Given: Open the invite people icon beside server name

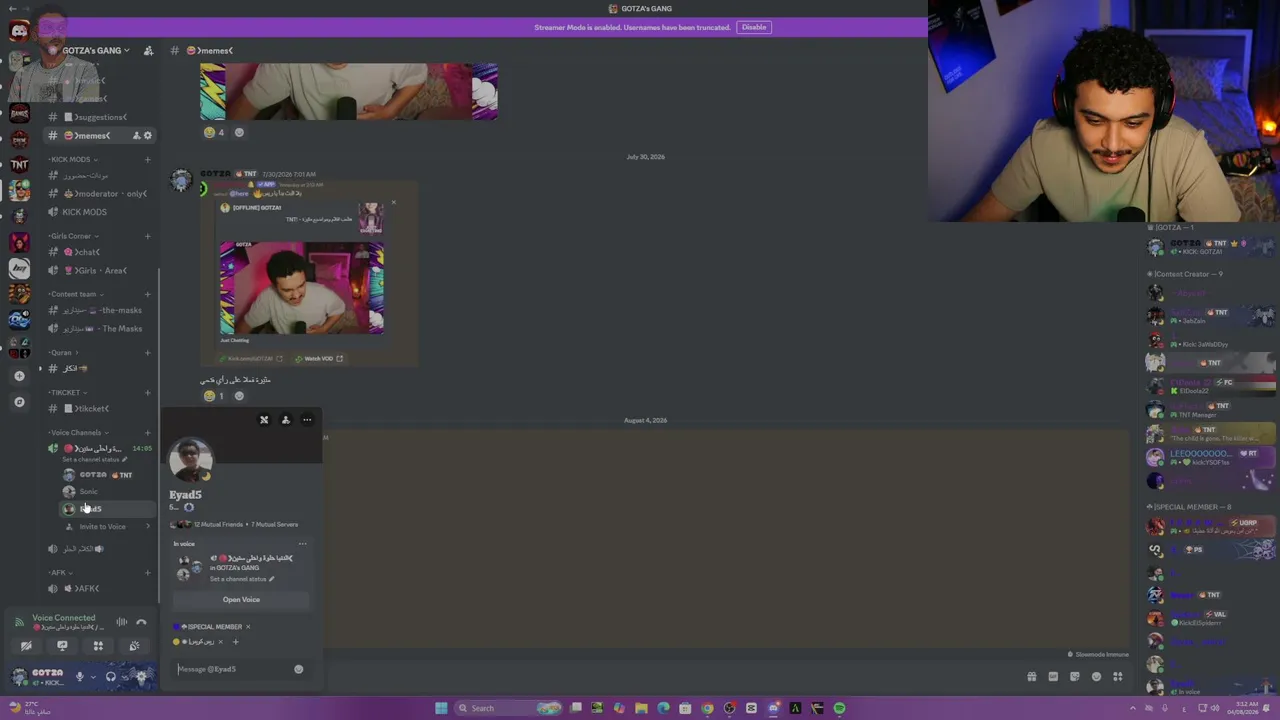Looking at the screenshot, I should [148, 50].
